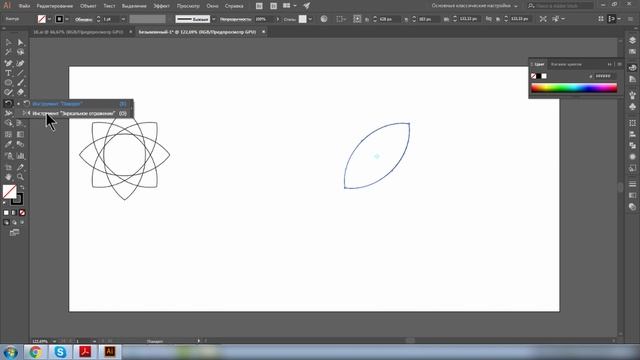
Task: Select the Blend tool
Action: coord(20,144)
